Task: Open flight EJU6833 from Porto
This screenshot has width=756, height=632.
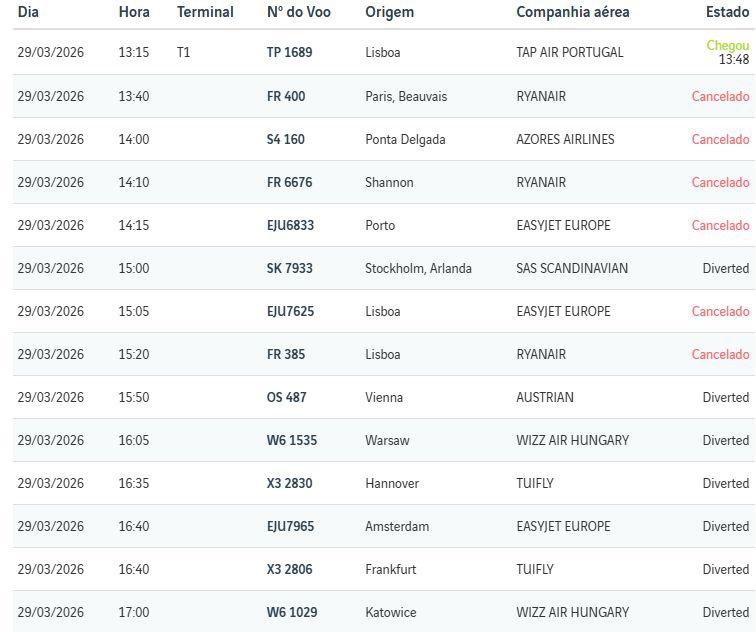Action: click(x=290, y=226)
